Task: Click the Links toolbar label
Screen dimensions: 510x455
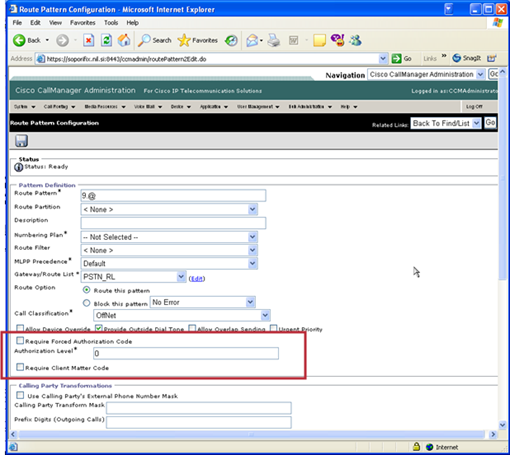Action: click(430, 59)
